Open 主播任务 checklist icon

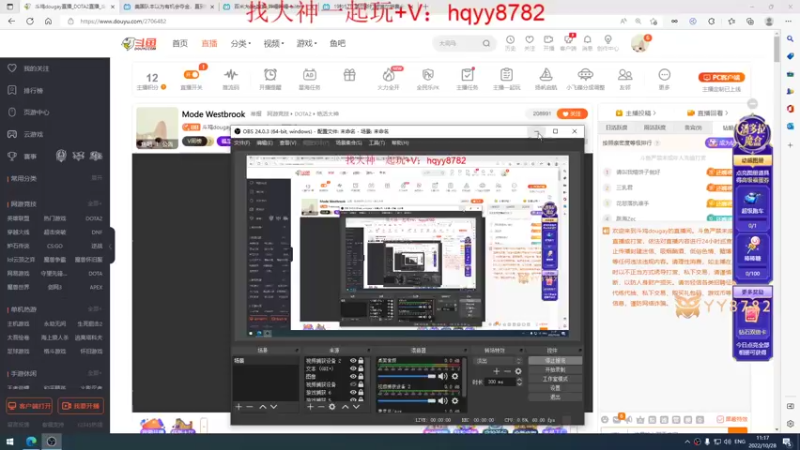point(467,74)
